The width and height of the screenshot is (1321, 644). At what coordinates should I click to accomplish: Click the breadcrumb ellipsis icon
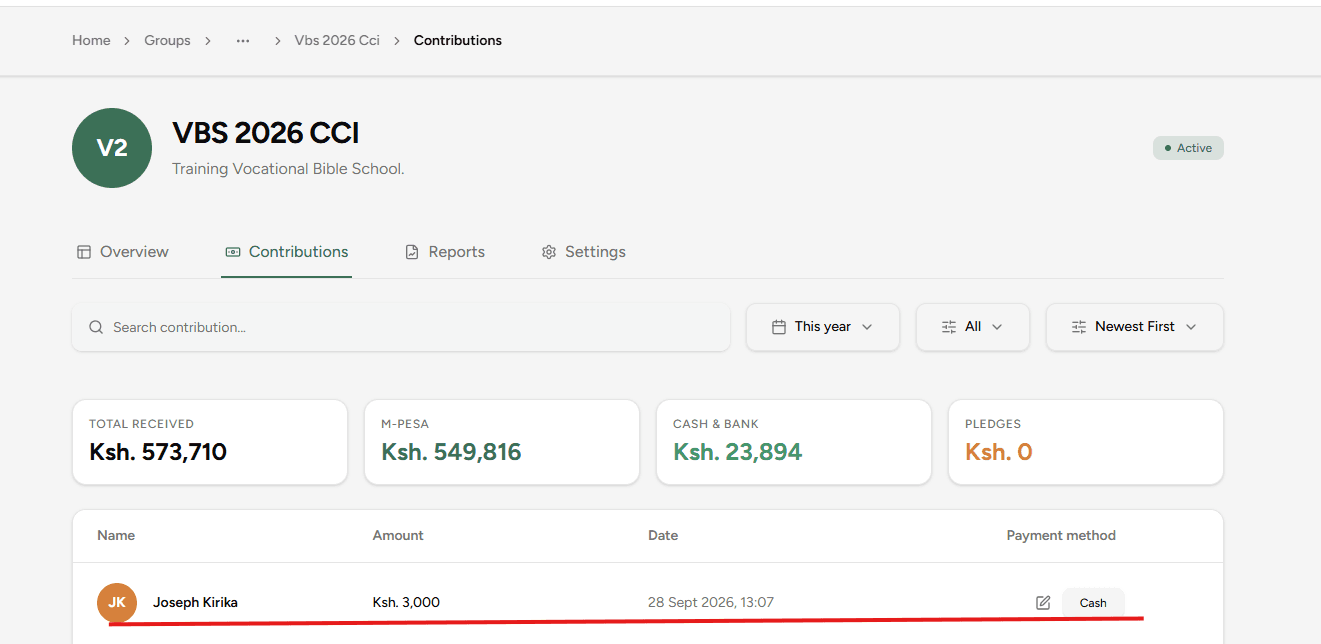(x=243, y=41)
